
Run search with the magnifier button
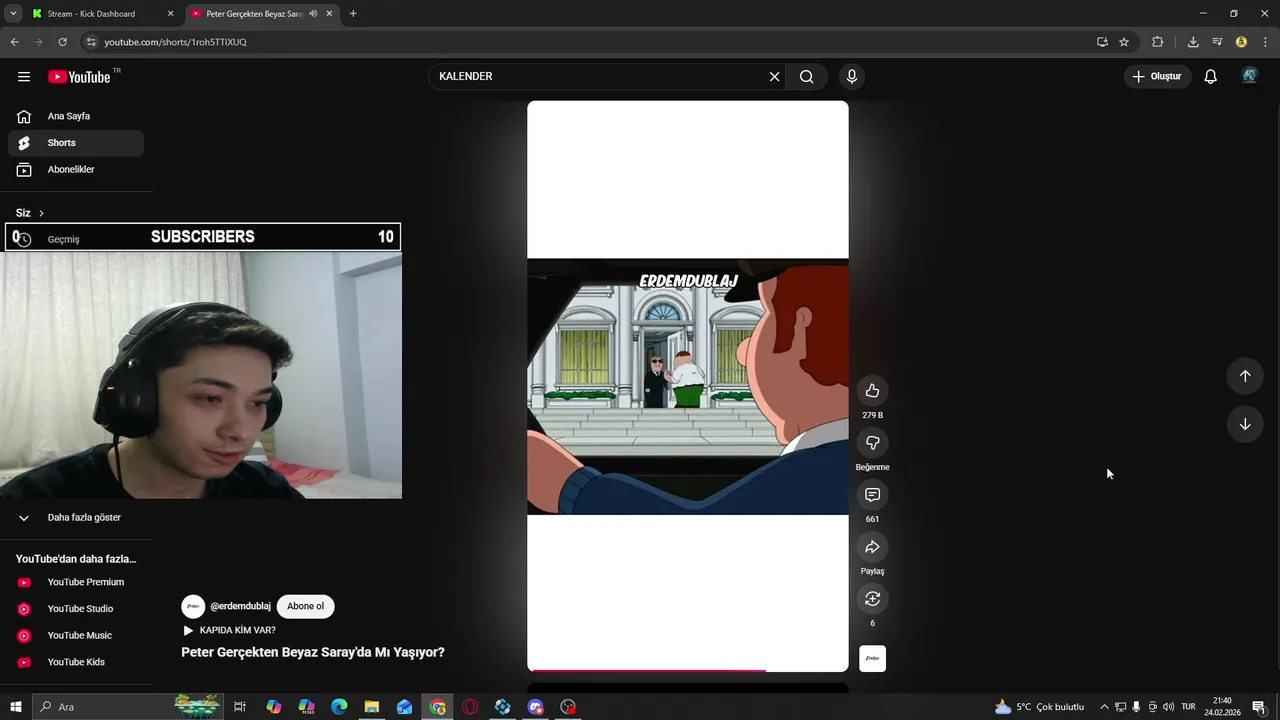pos(807,77)
